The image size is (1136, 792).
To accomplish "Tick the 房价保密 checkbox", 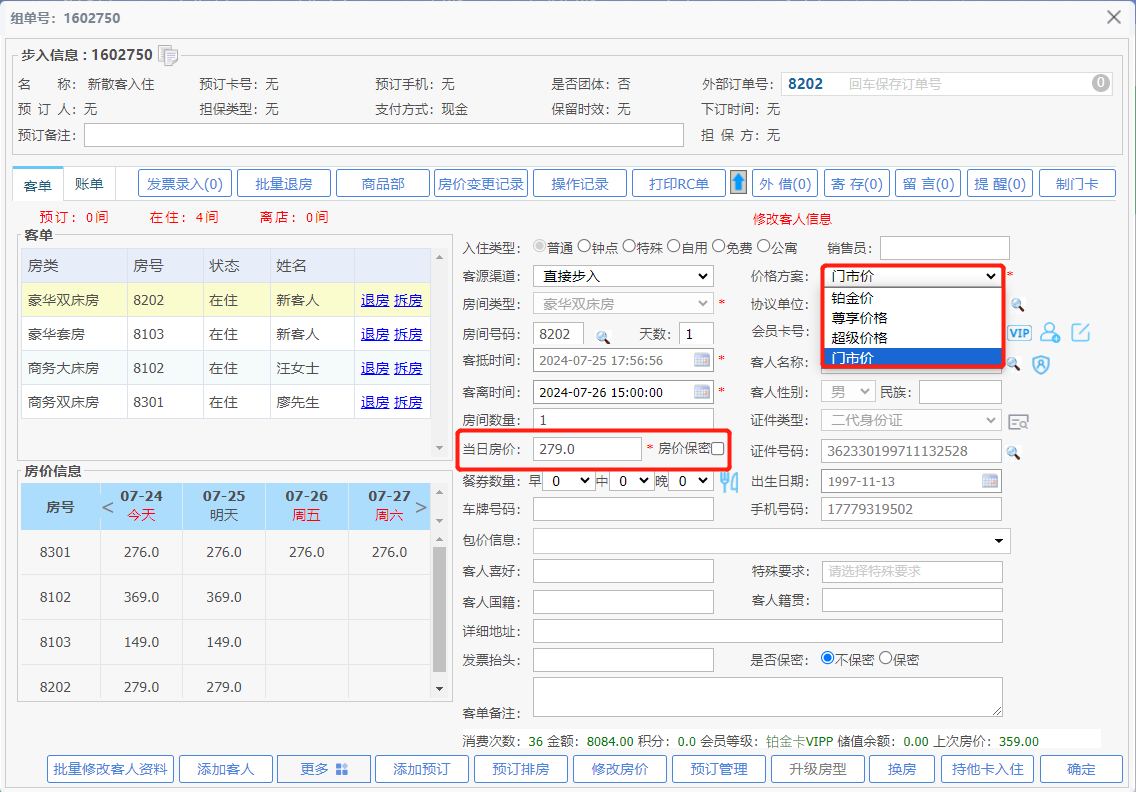I will click(x=717, y=449).
